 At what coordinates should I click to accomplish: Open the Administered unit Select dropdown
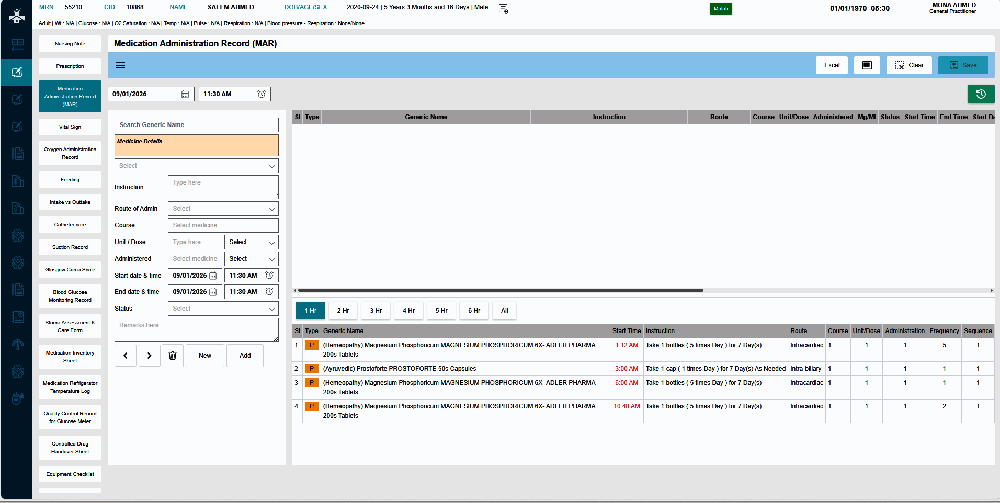252,259
